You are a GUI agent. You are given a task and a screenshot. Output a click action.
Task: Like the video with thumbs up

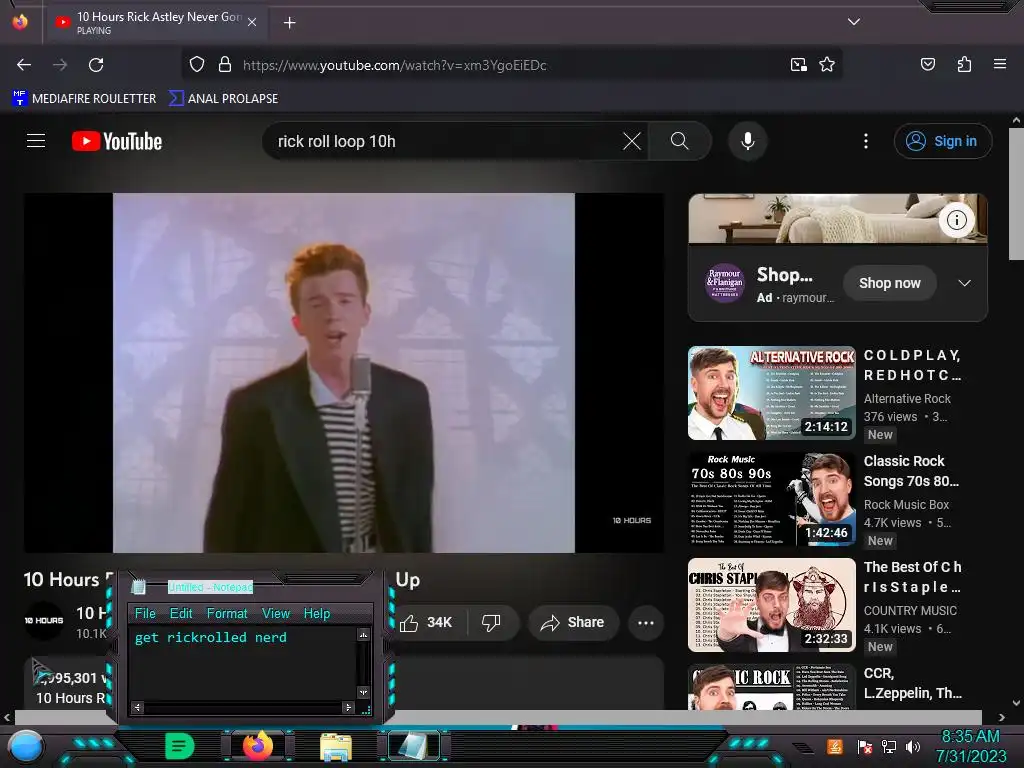(x=426, y=622)
